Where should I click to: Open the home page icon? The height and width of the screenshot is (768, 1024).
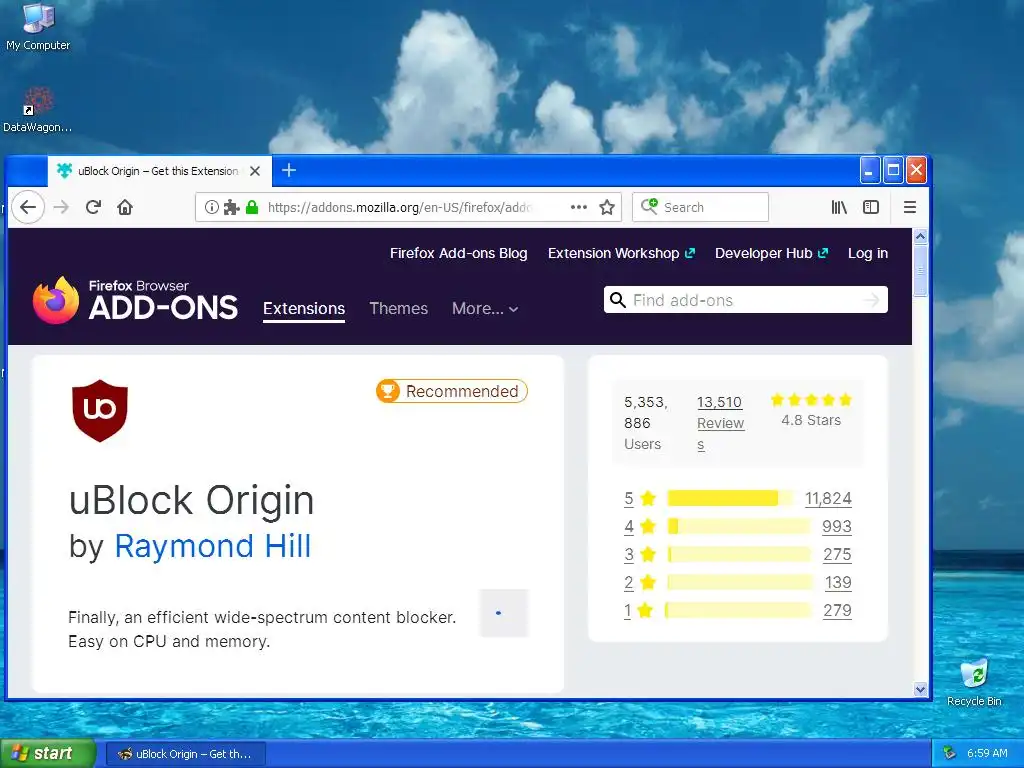tap(125, 207)
